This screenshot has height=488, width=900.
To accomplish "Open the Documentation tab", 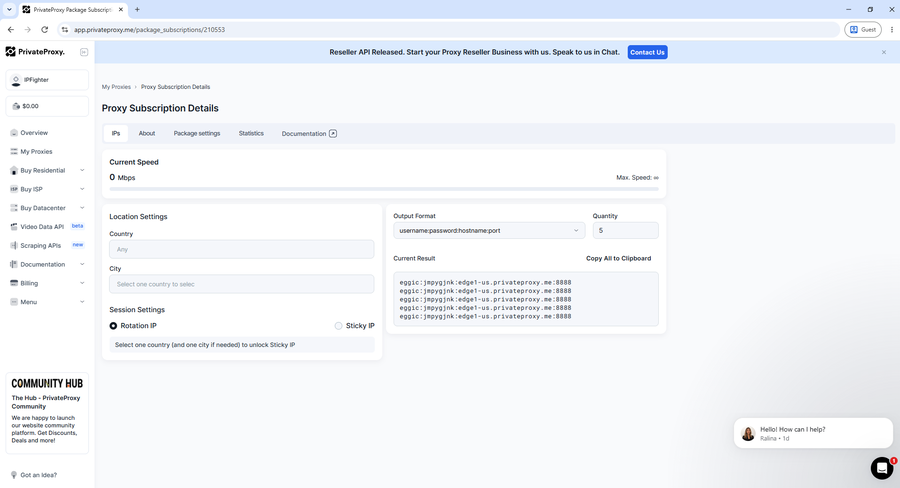I will coord(309,133).
